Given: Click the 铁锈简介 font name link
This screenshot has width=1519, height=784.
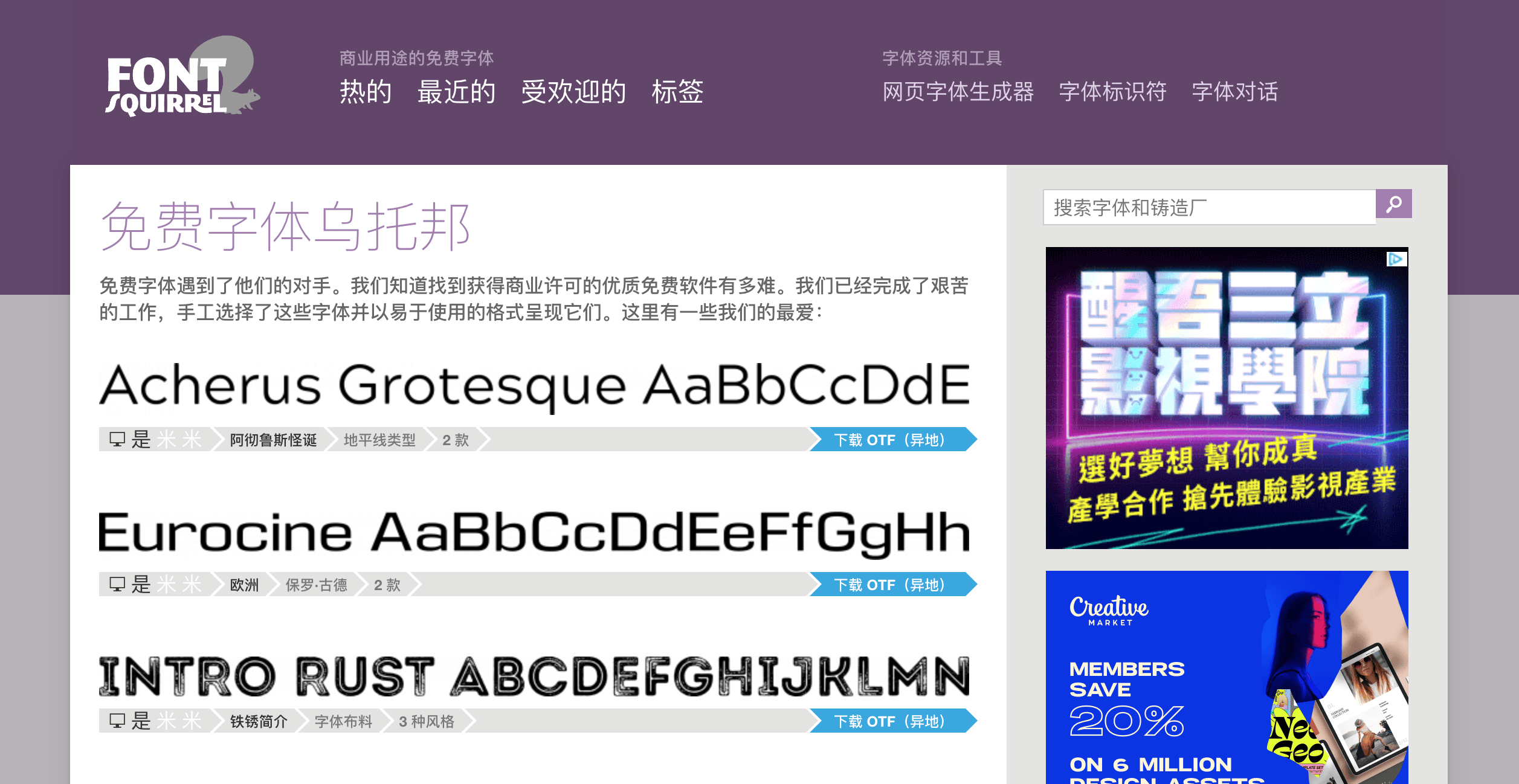Looking at the screenshot, I should coord(259,721).
